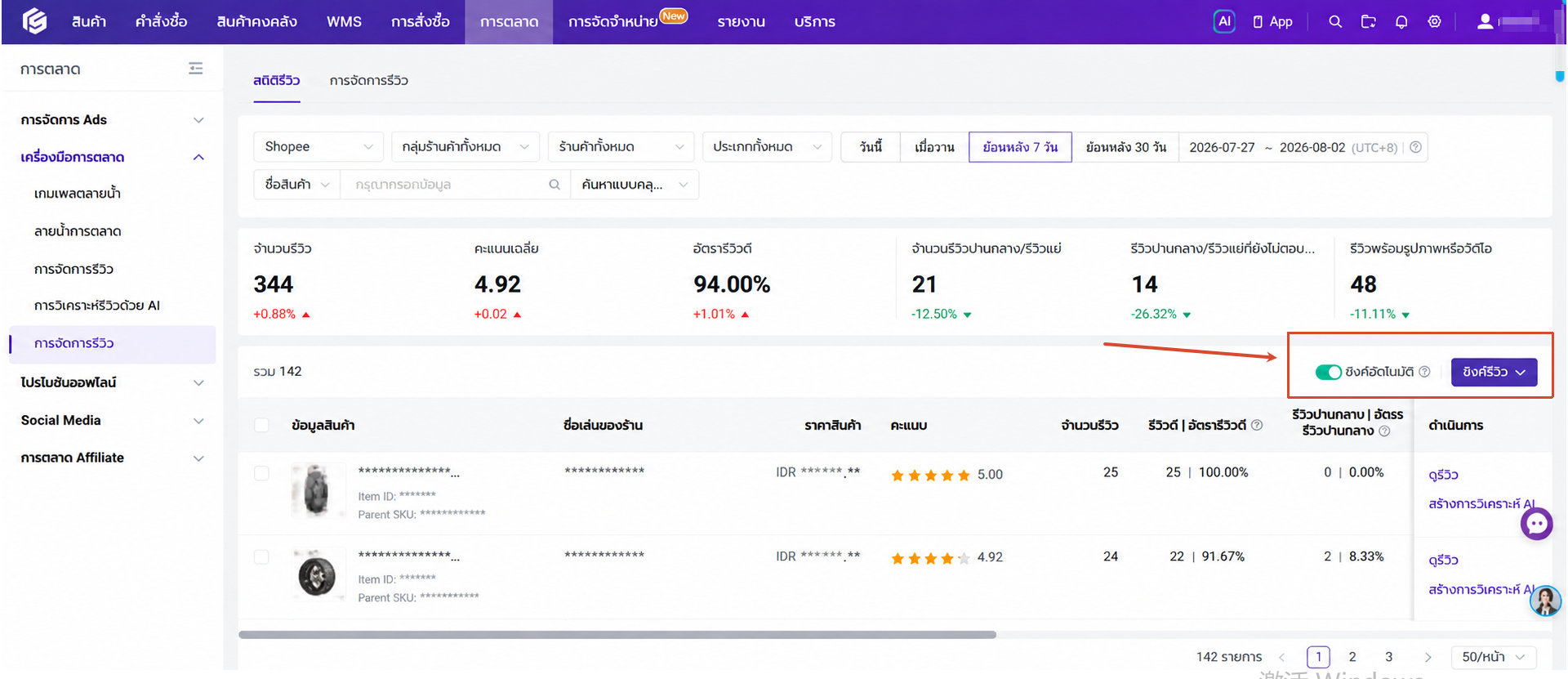Open the Shopee platform dropdown
1568x679 pixels.
coord(318,147)
